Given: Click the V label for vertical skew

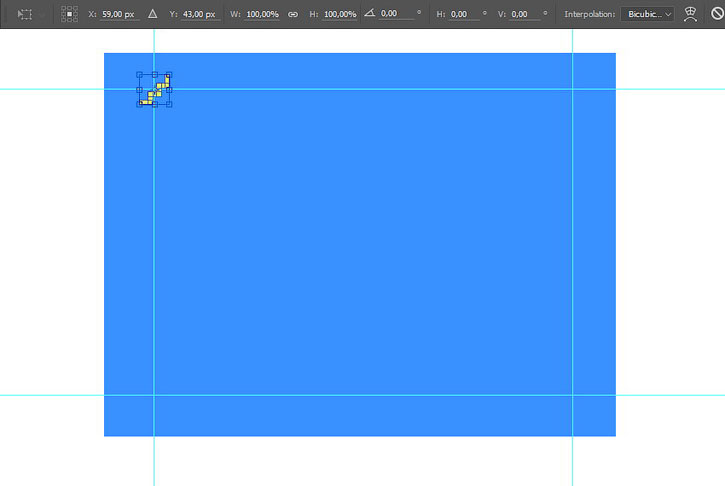Looking at the screenshot, I should coord(502,14).
